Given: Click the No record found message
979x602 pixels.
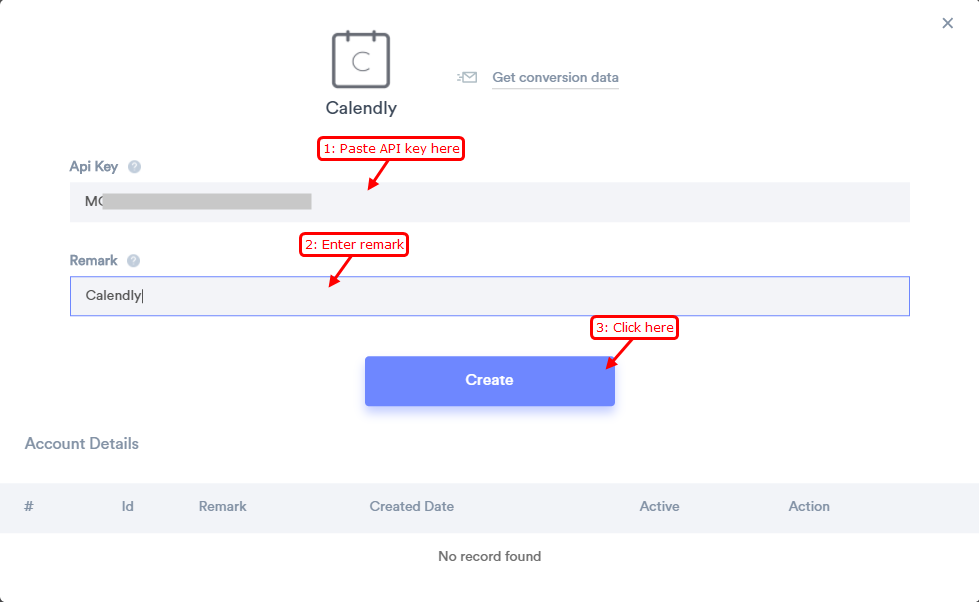Looking at the screenshot, I should [x=490, y=556].
